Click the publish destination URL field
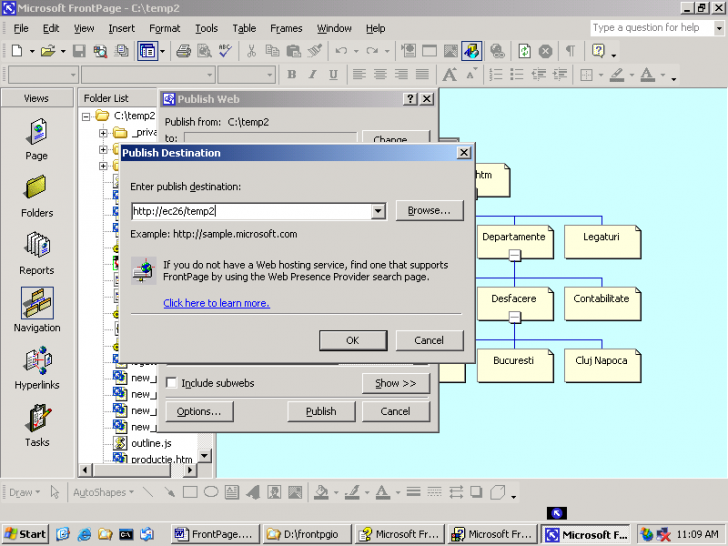 250,211
